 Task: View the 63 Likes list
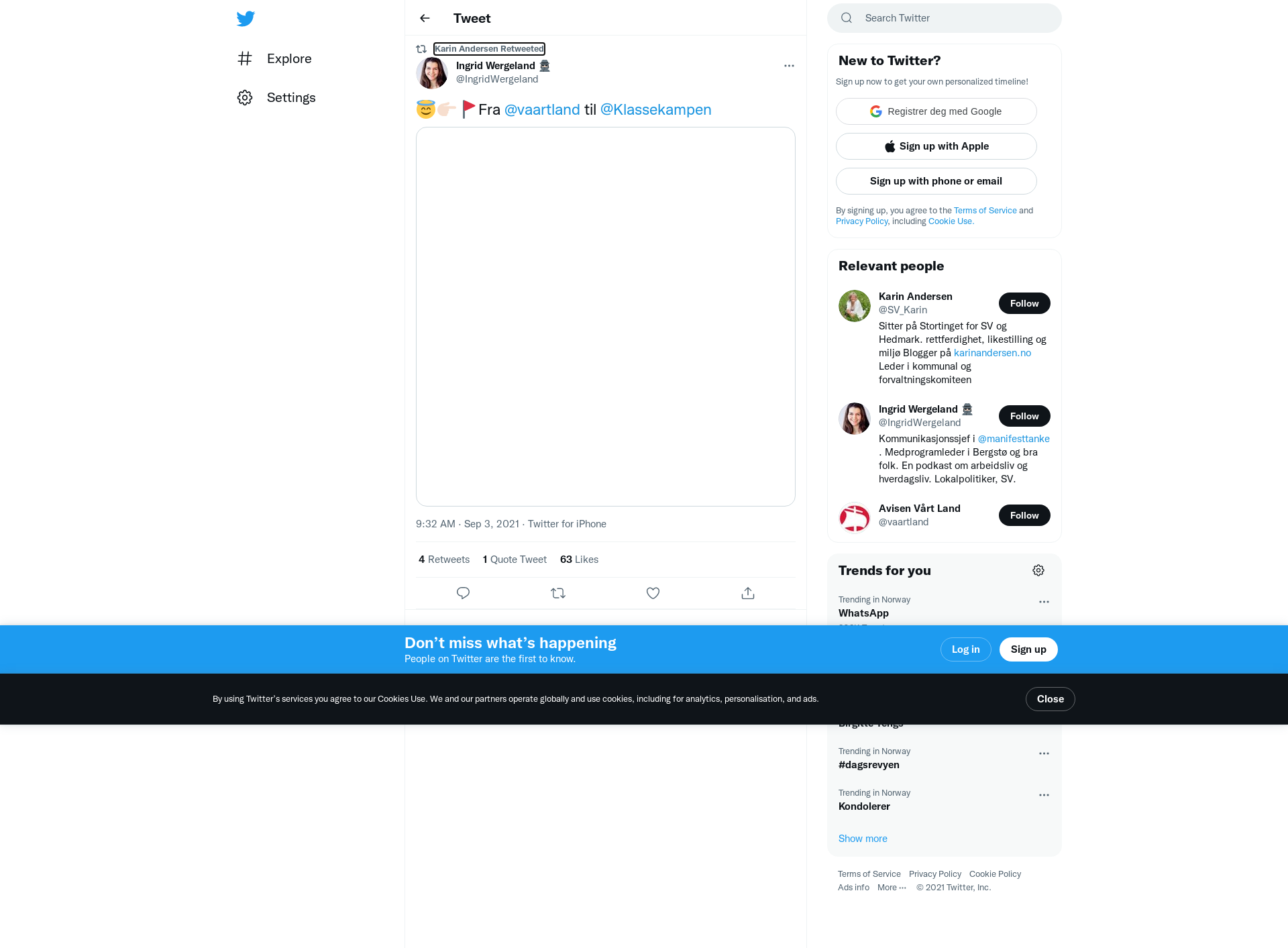click(579, 560)
